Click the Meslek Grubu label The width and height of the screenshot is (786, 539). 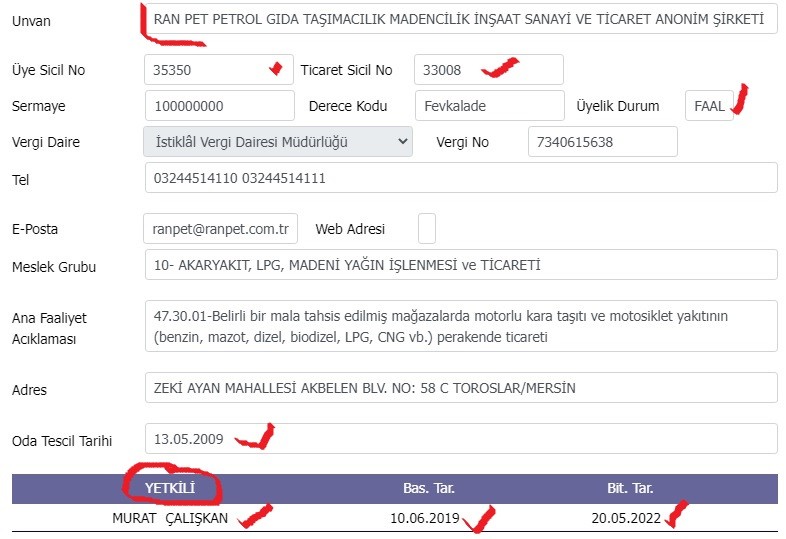54,266
